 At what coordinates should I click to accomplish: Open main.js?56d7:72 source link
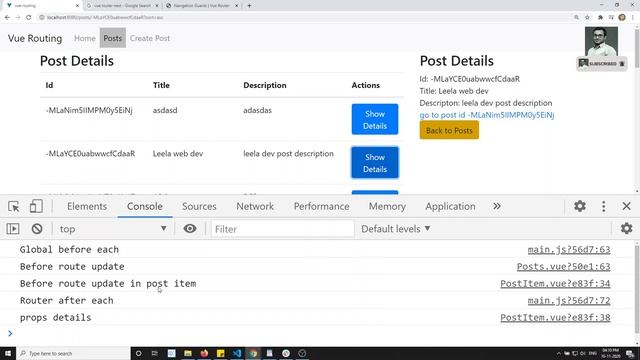569,300
